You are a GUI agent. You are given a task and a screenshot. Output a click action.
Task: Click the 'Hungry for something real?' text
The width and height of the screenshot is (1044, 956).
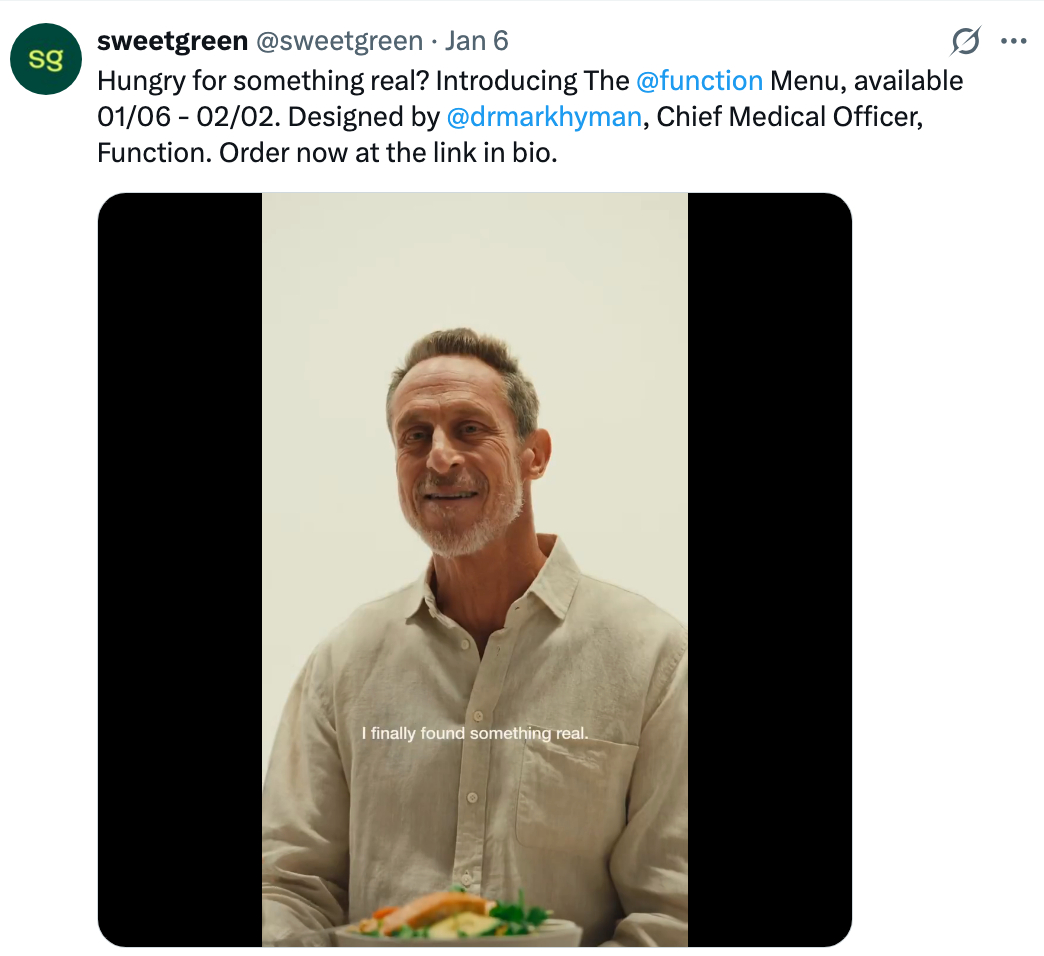(263, 80)
